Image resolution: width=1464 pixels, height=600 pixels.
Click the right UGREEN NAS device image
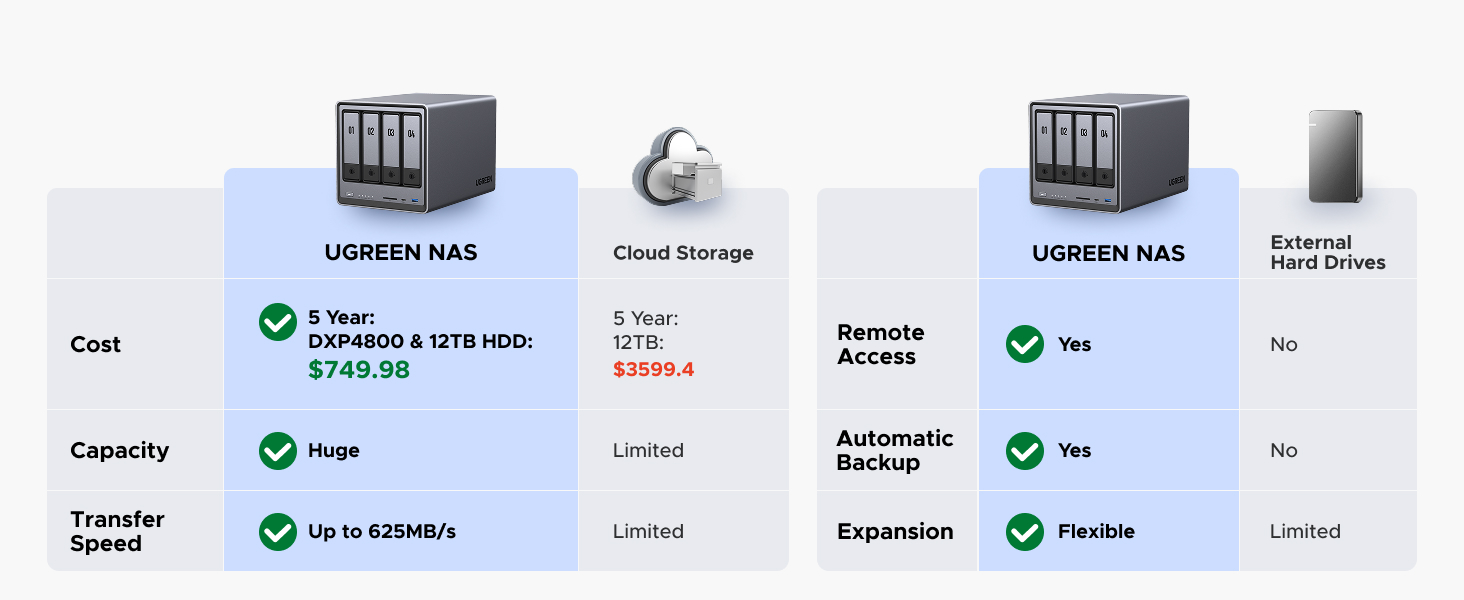[x=1109, y=152]
